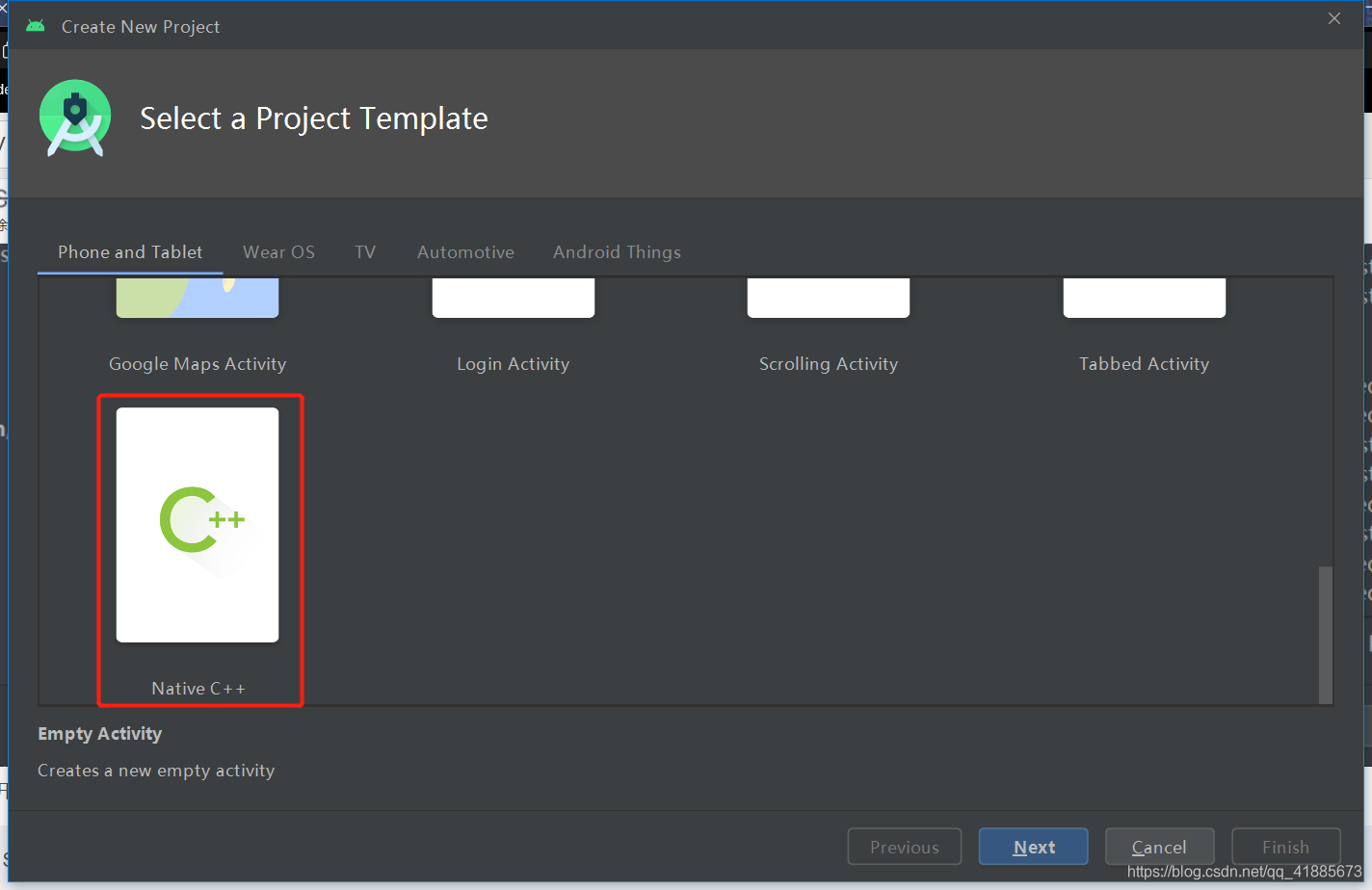Click 'Creates a new empty activity' text
This screenshot has height=890, width=1372.
click(x=156, y=771)
